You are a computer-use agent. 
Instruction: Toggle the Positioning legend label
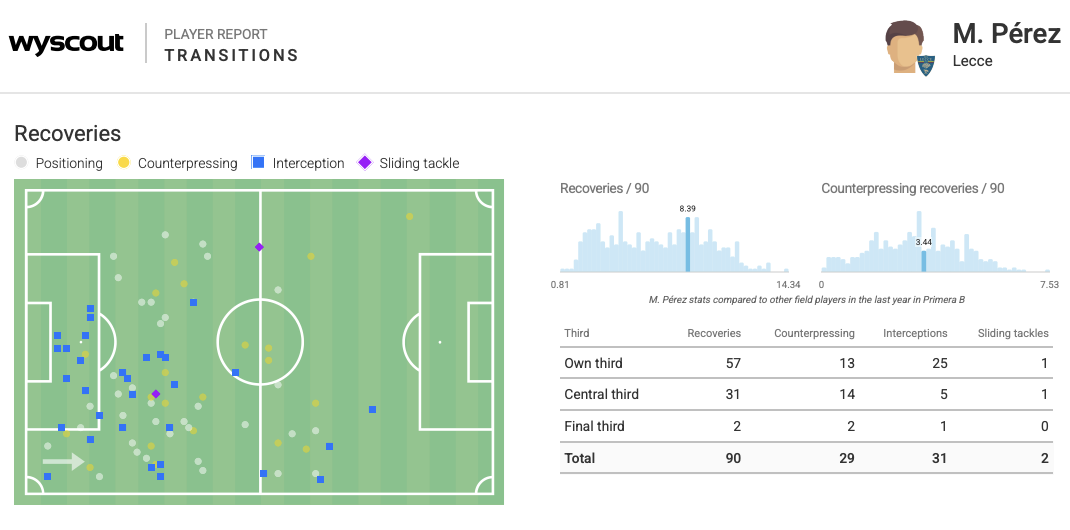(69, 163)
